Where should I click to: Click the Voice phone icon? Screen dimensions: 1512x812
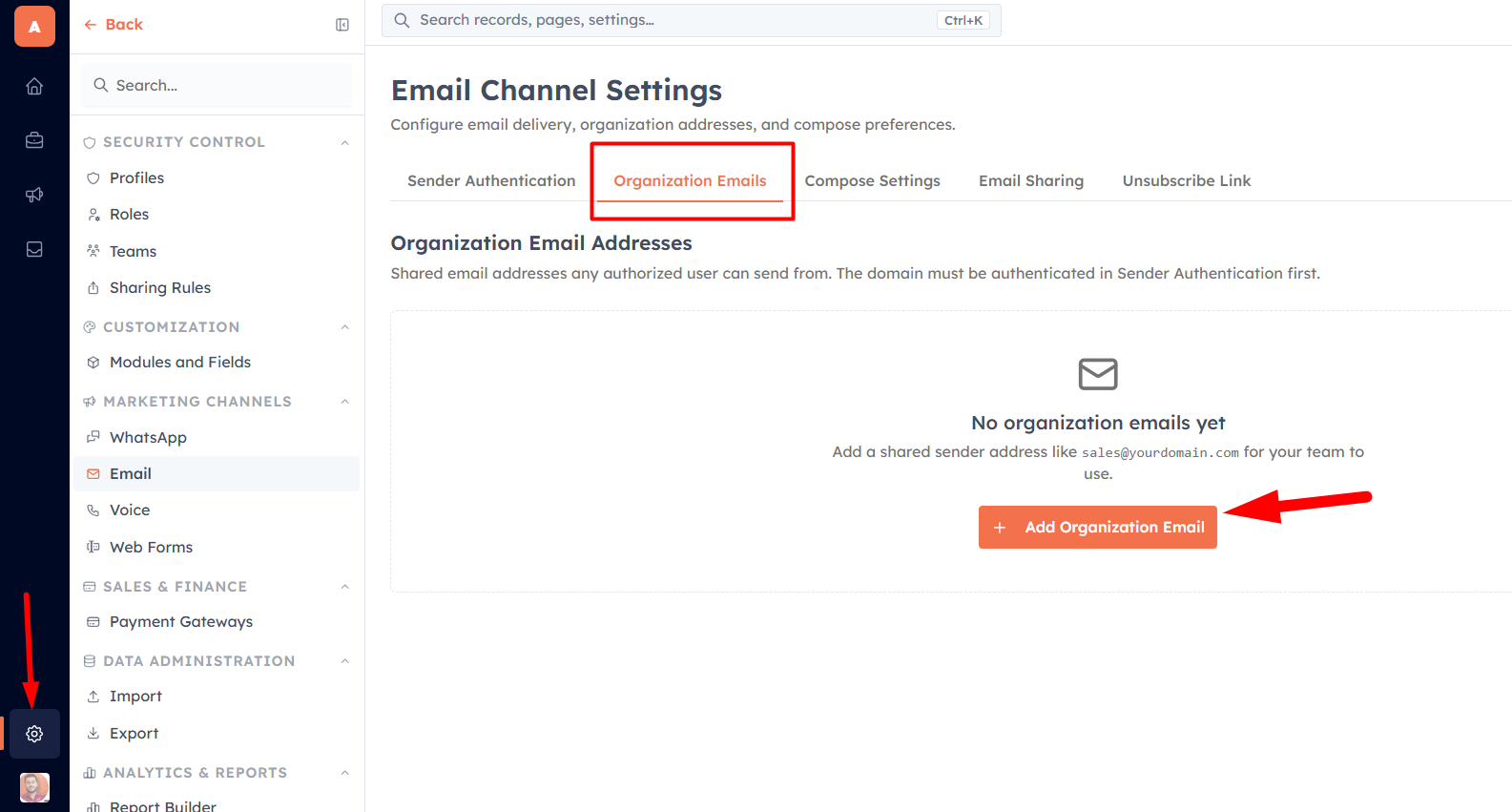coord(93,510)
